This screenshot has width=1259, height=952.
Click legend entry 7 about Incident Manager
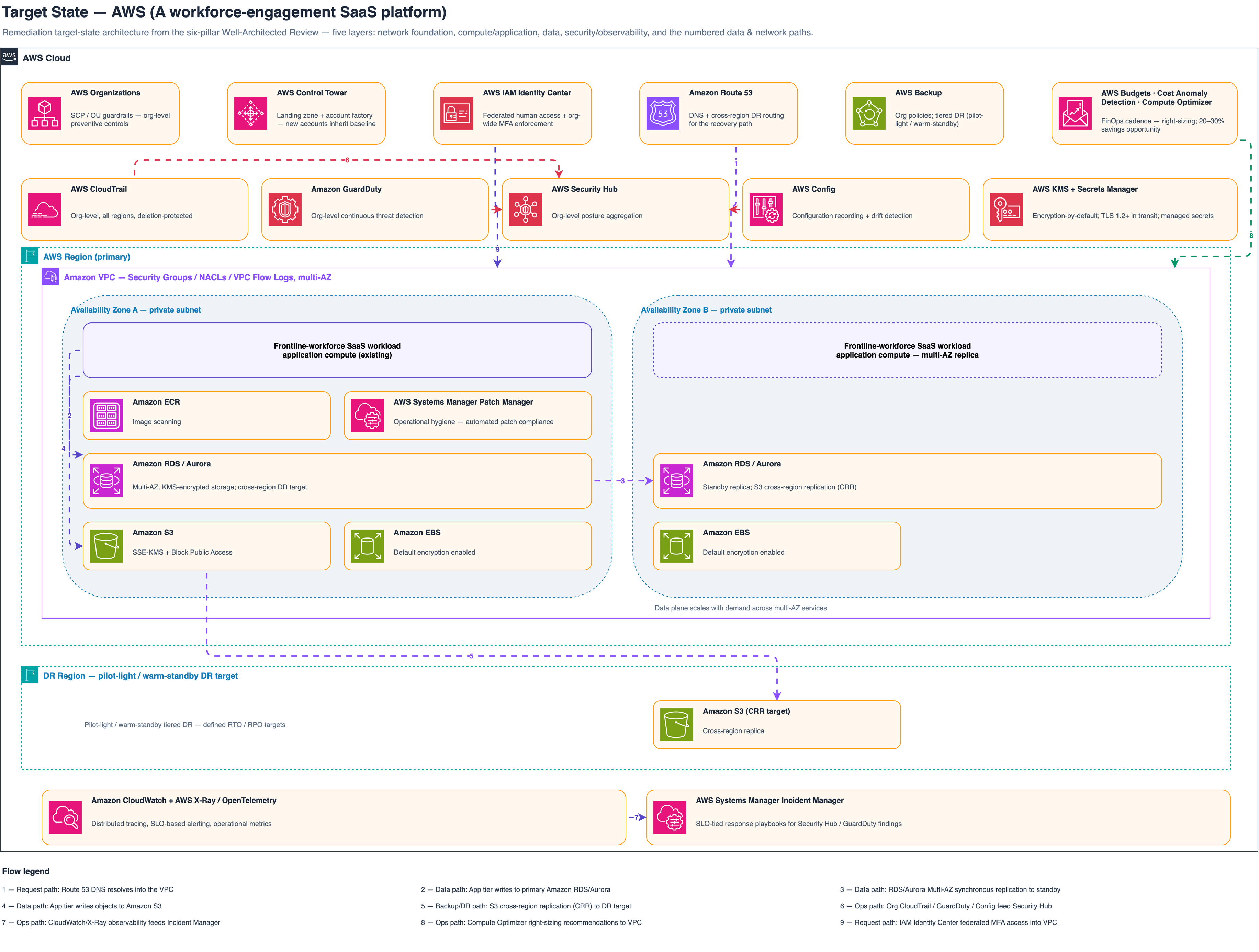(111, 922)
